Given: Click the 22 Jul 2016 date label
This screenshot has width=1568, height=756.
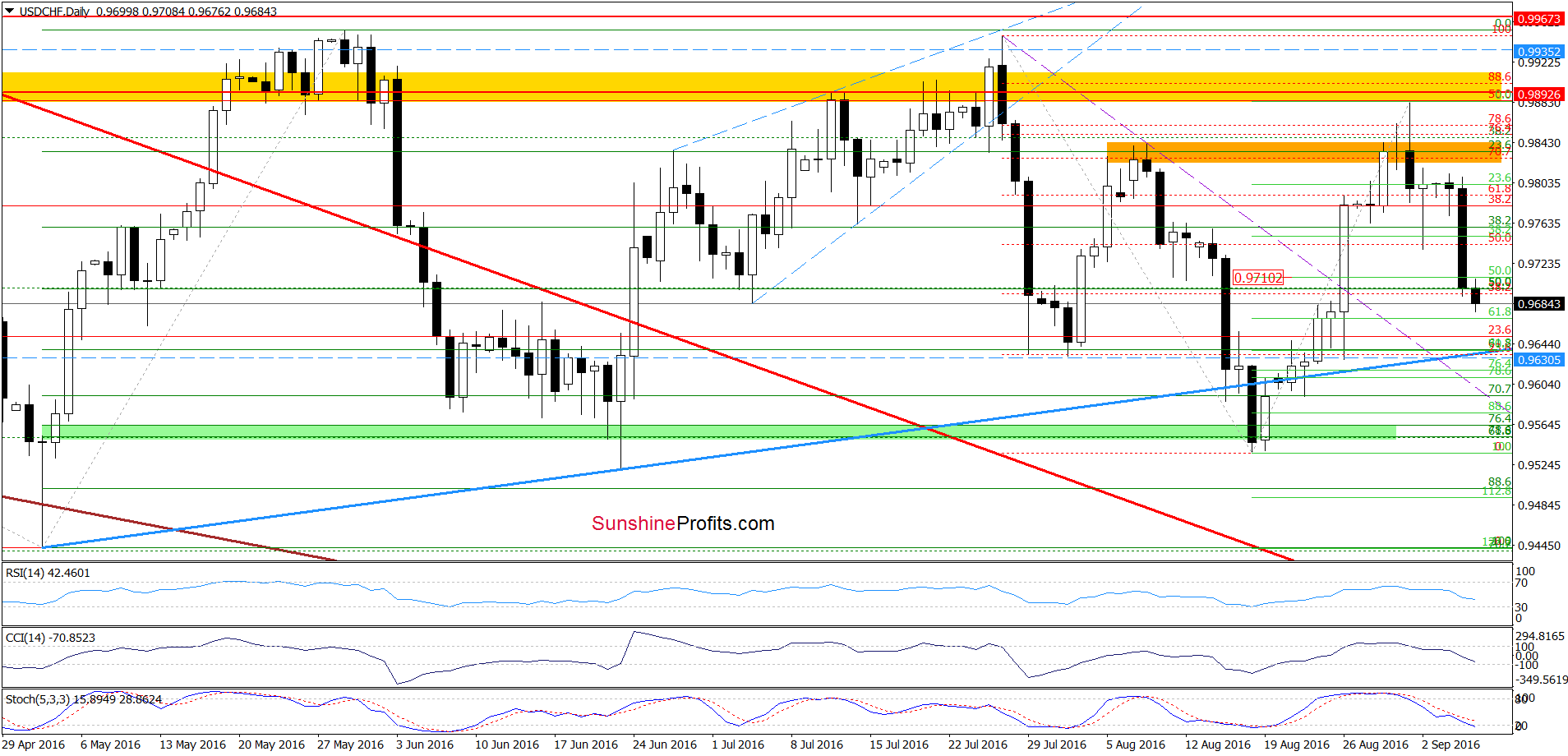Looking at the screenshot, I should pos(978,744).
